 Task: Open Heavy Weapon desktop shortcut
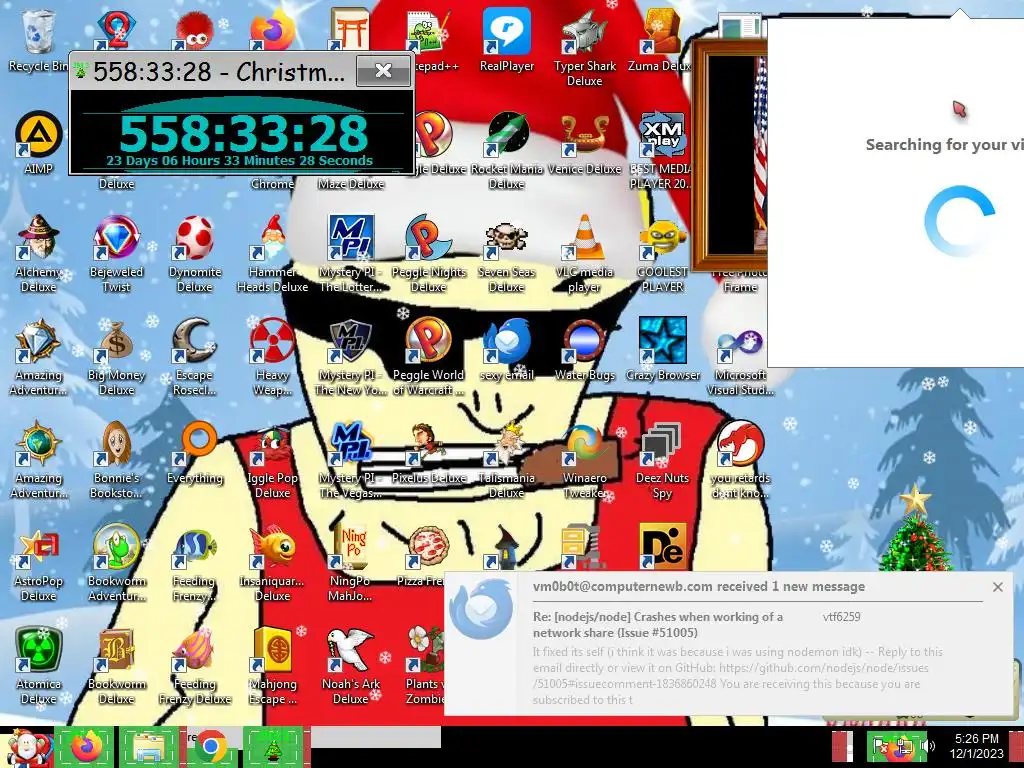pos(272,358)
